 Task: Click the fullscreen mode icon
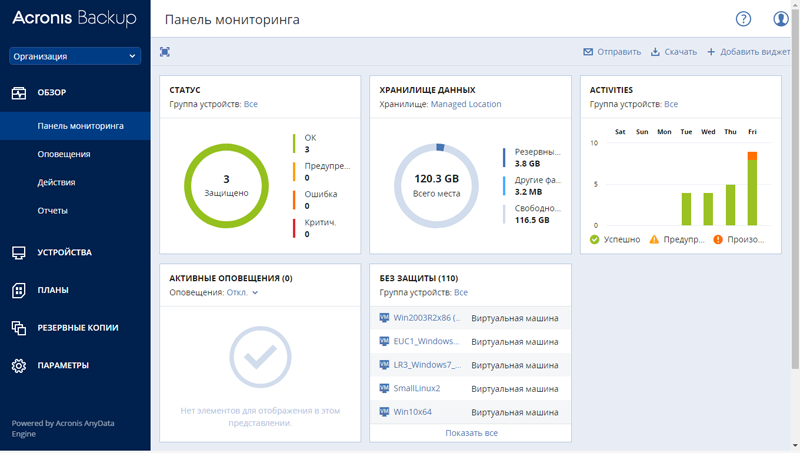click(x=165, y=52)
